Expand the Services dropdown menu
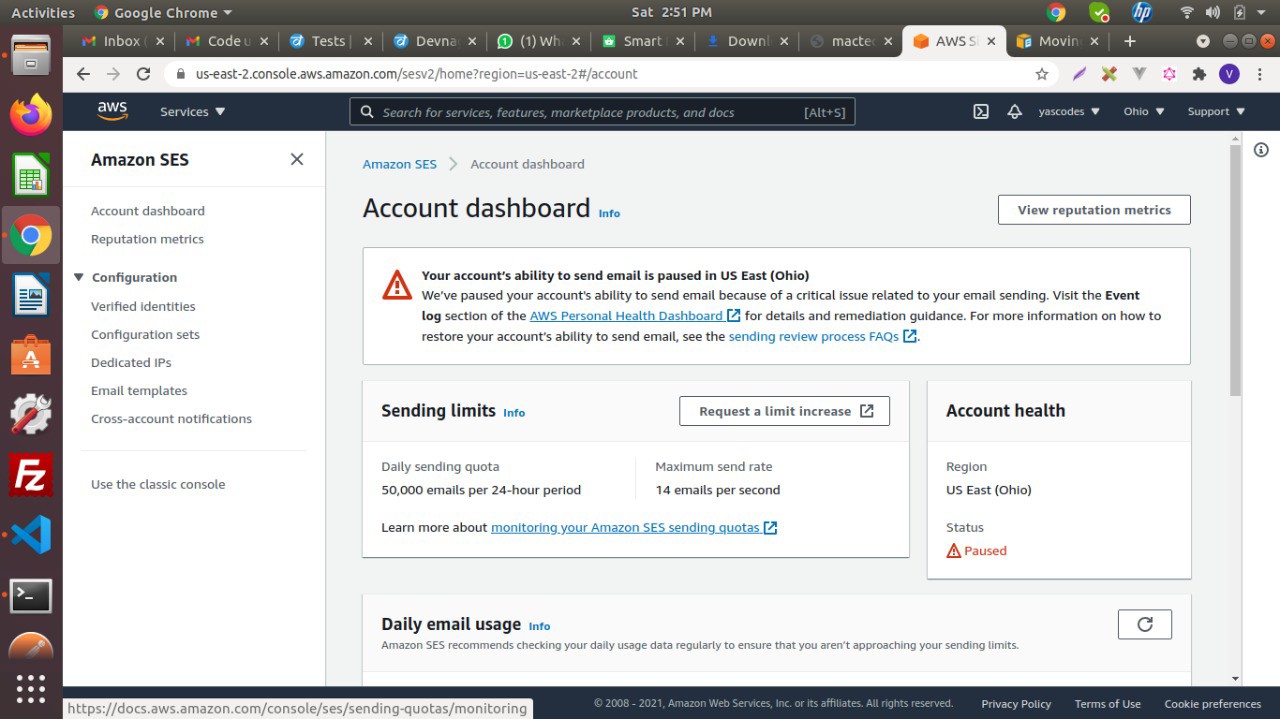This screenshot has height=719, width=1280. [x=193, y=112]
